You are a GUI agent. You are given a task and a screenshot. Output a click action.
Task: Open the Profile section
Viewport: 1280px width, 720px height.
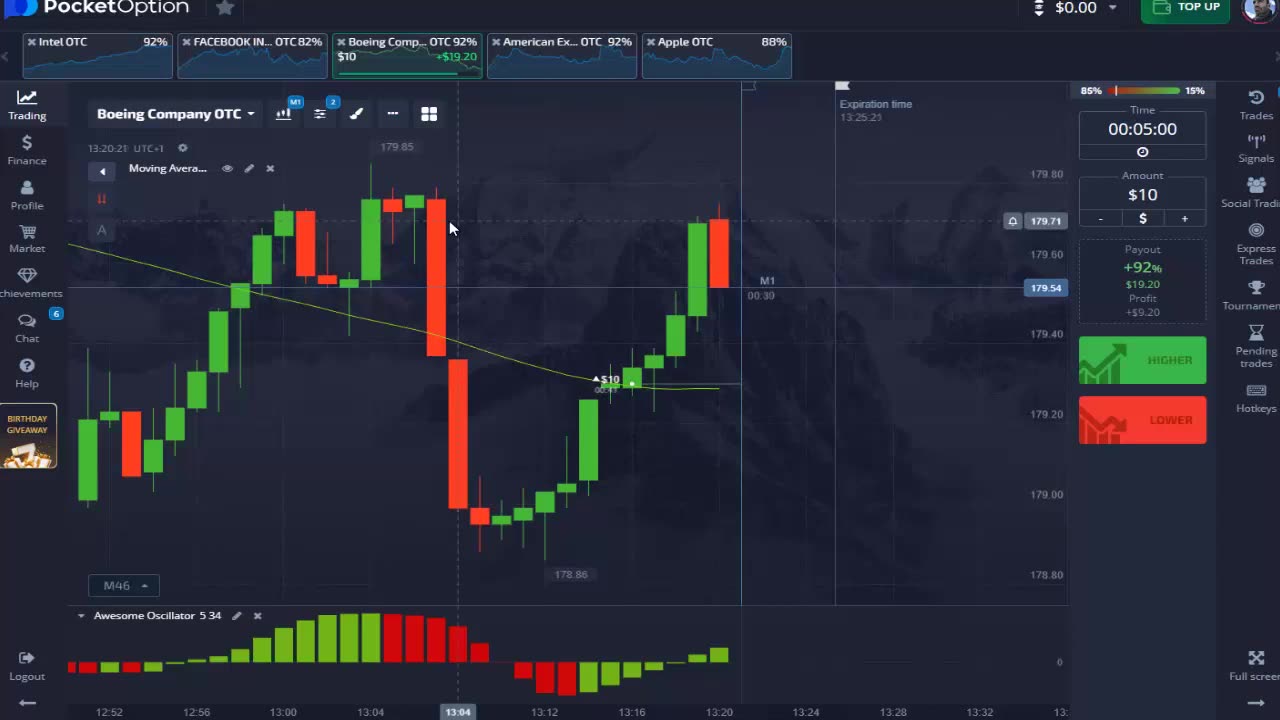(x=27, y=195)
